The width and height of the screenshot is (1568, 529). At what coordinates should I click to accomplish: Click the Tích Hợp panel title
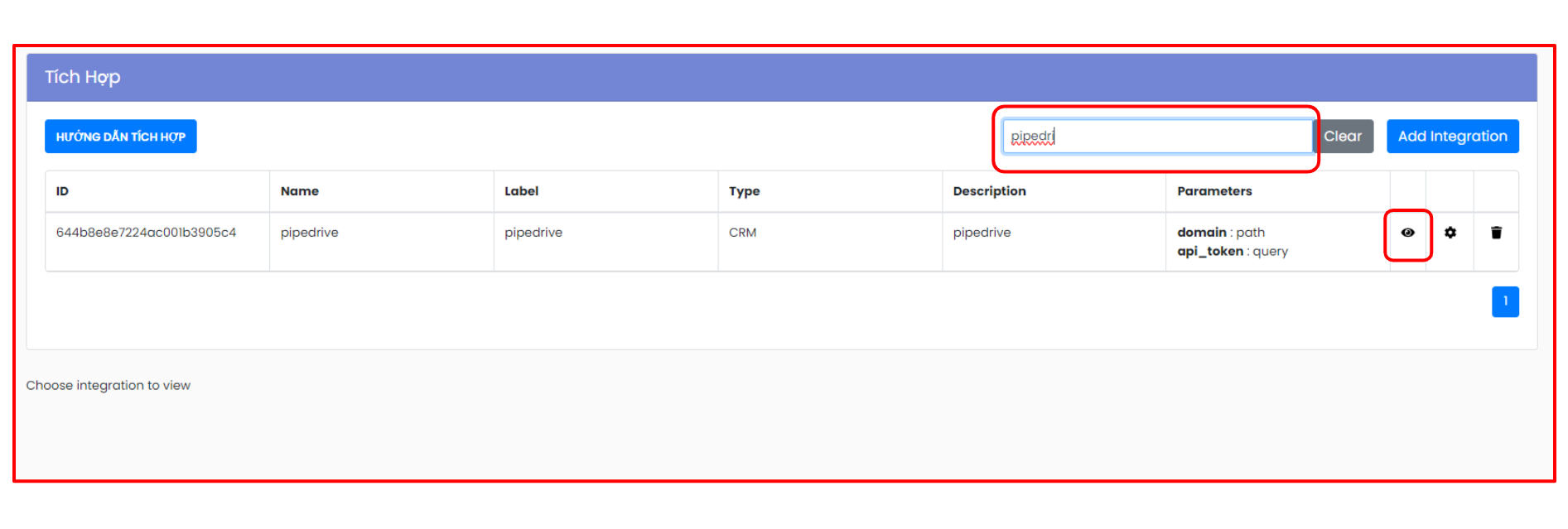pyautogui.click(x=83, y=78)
